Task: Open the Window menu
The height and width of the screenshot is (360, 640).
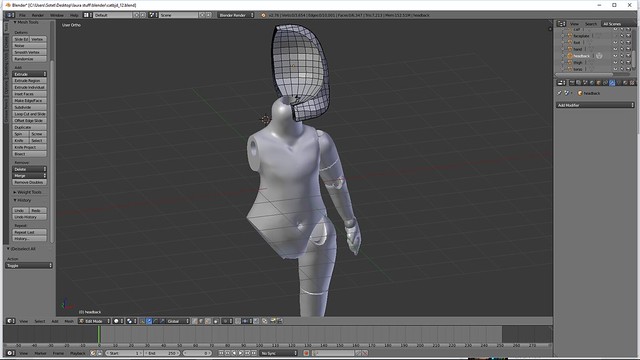Action: click(x=57, y=15)
